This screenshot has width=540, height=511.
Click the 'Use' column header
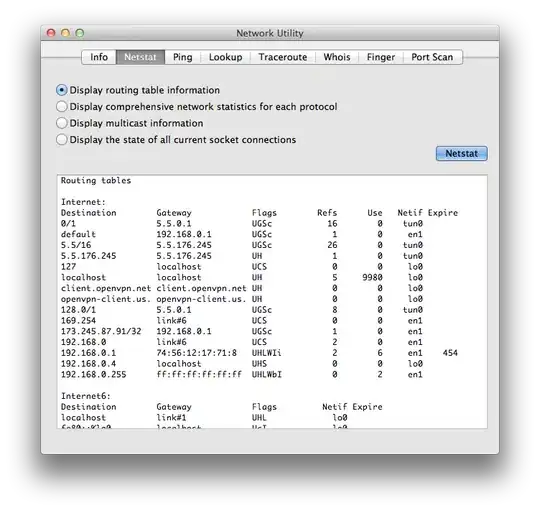point(375,213)
